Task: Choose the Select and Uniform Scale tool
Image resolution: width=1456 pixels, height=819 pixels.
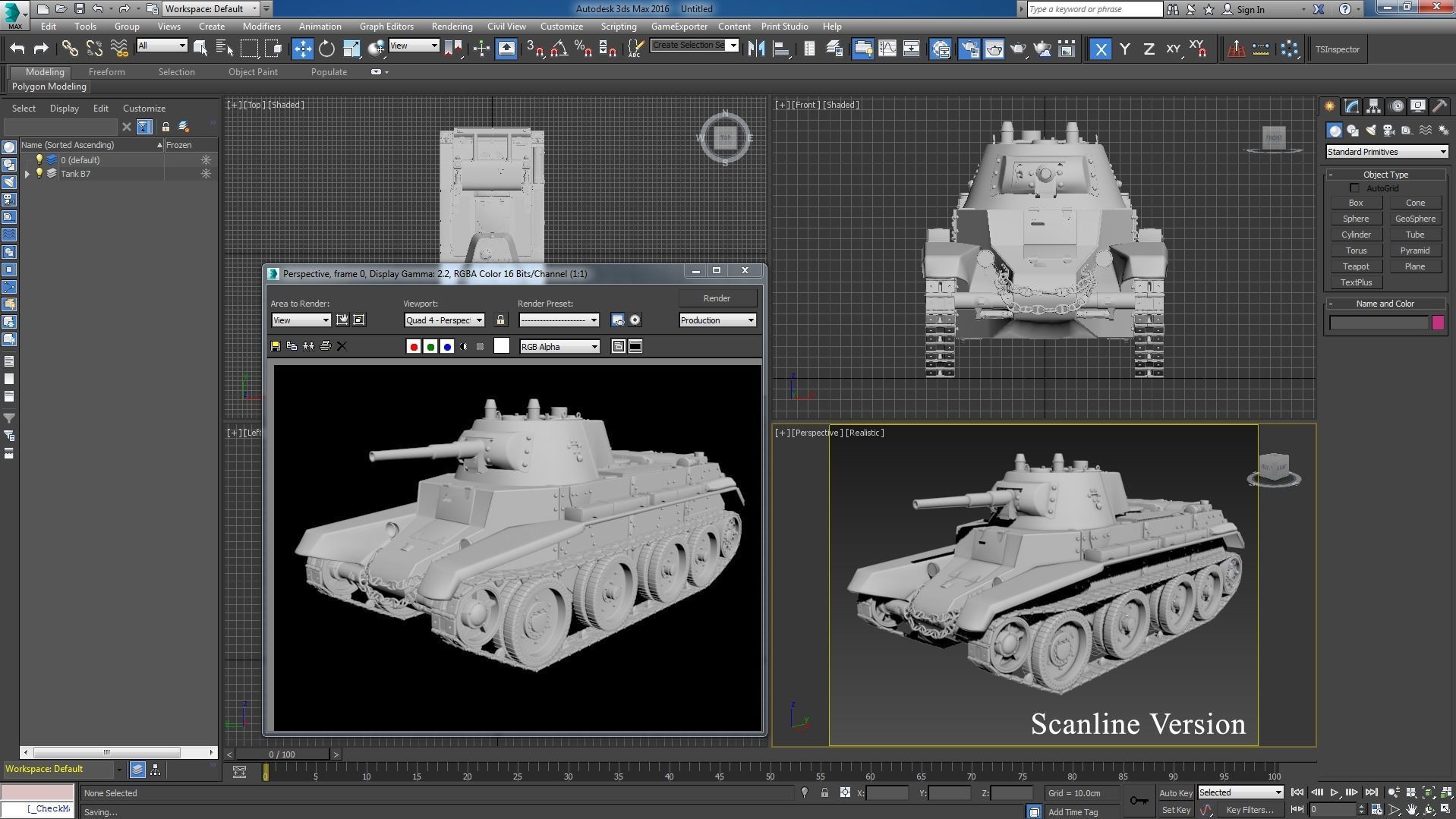Action: click(x=351, y=49)
